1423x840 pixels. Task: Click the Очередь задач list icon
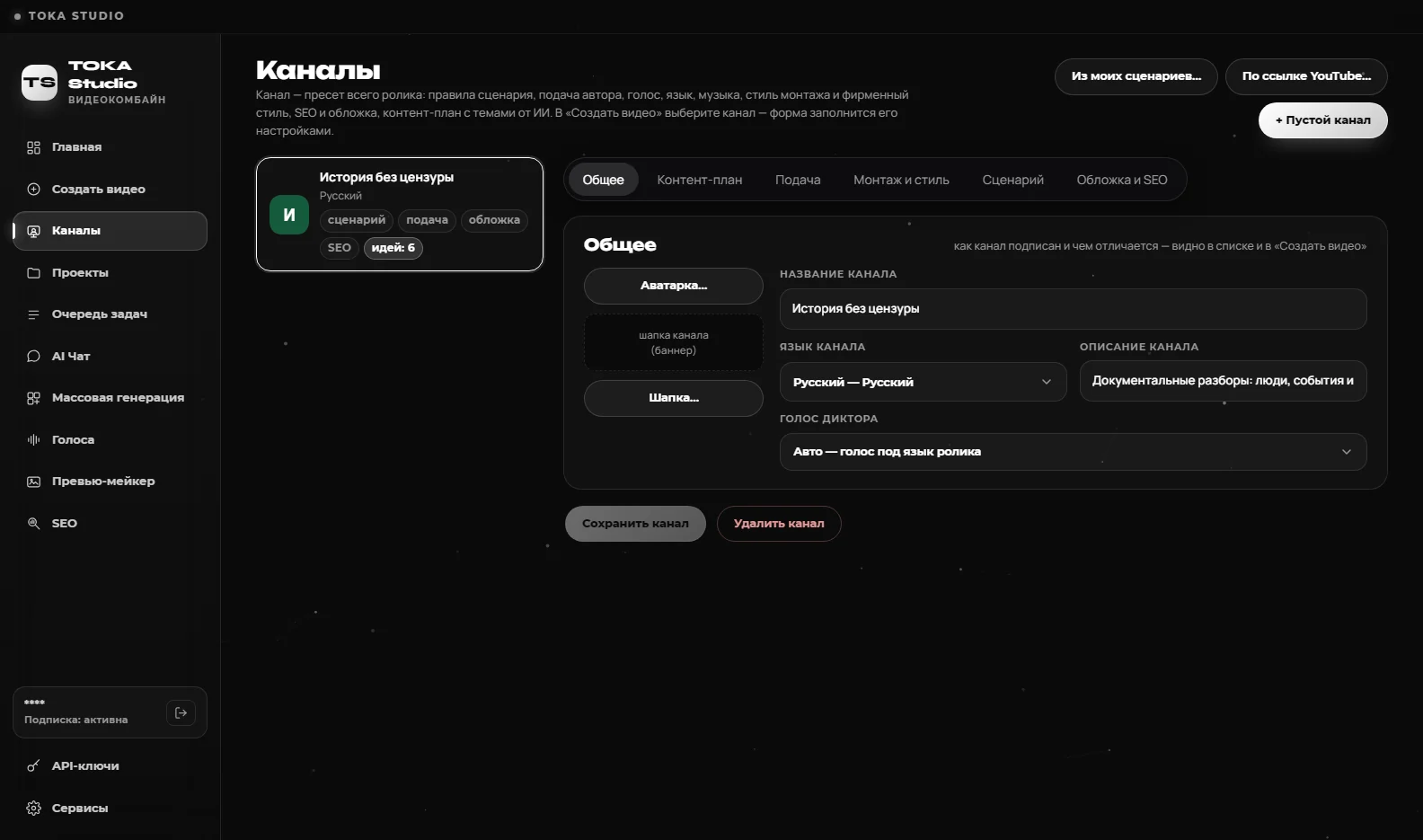pyautogui.click(x=33, y=314)
